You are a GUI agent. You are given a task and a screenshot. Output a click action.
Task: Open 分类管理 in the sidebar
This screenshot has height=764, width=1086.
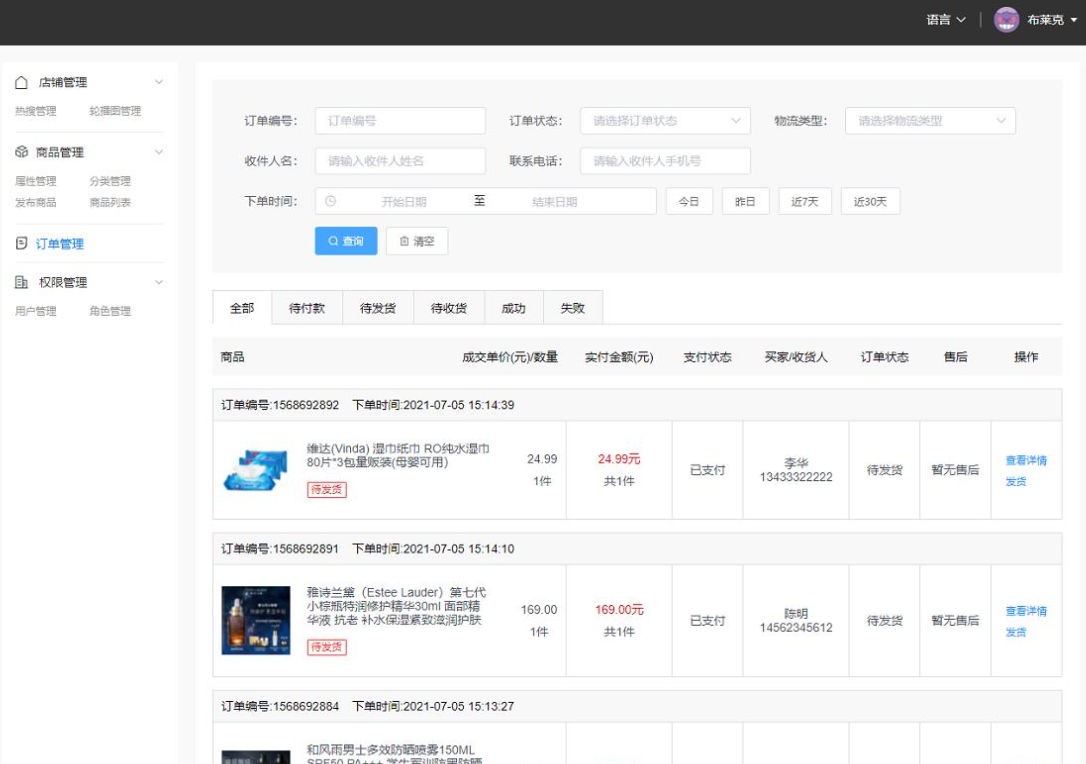[110, 181]
